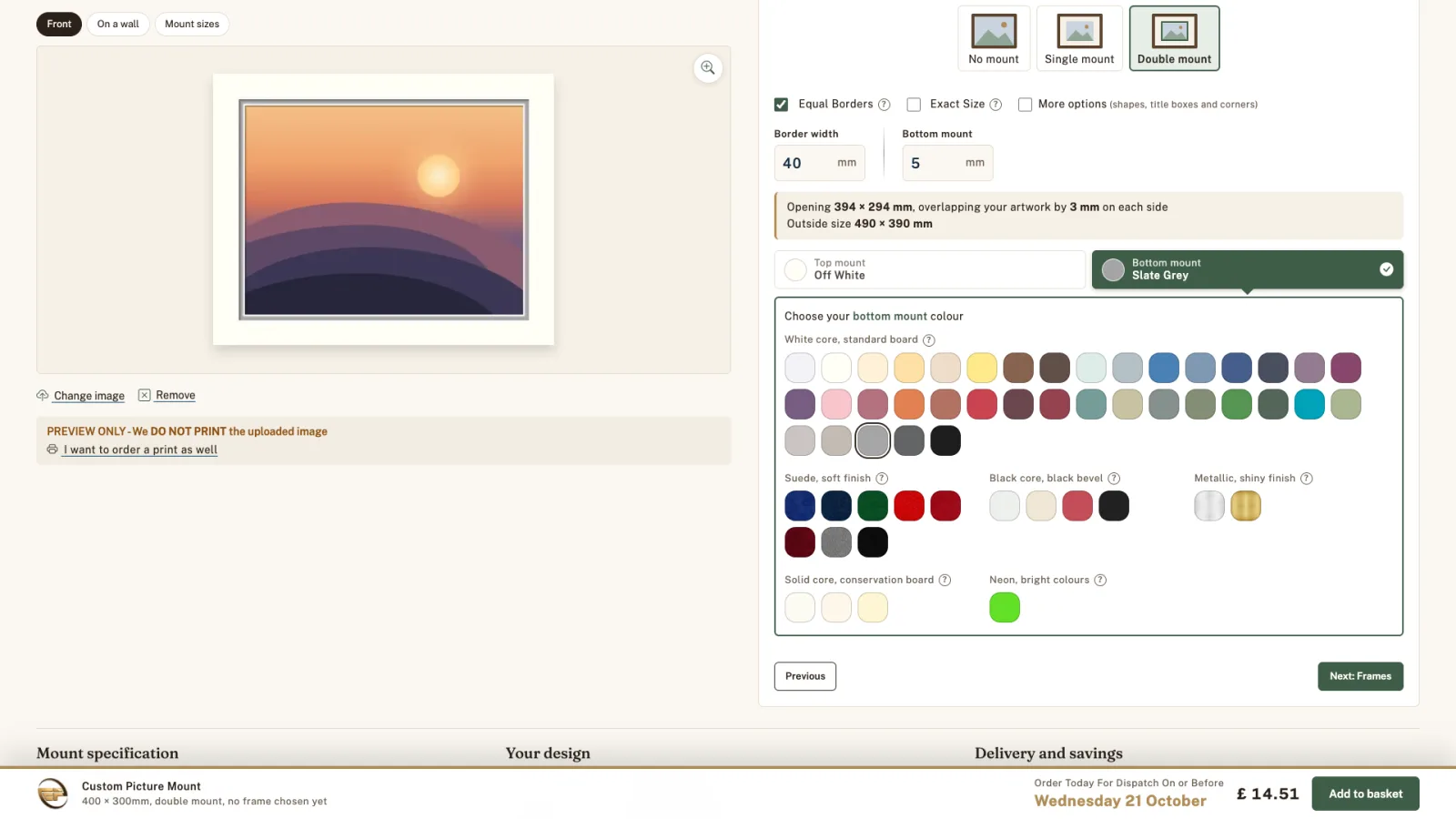This screenshot has height=819, width=1456.
Task: Add the mount to basket
Action: pos(1365,794)
